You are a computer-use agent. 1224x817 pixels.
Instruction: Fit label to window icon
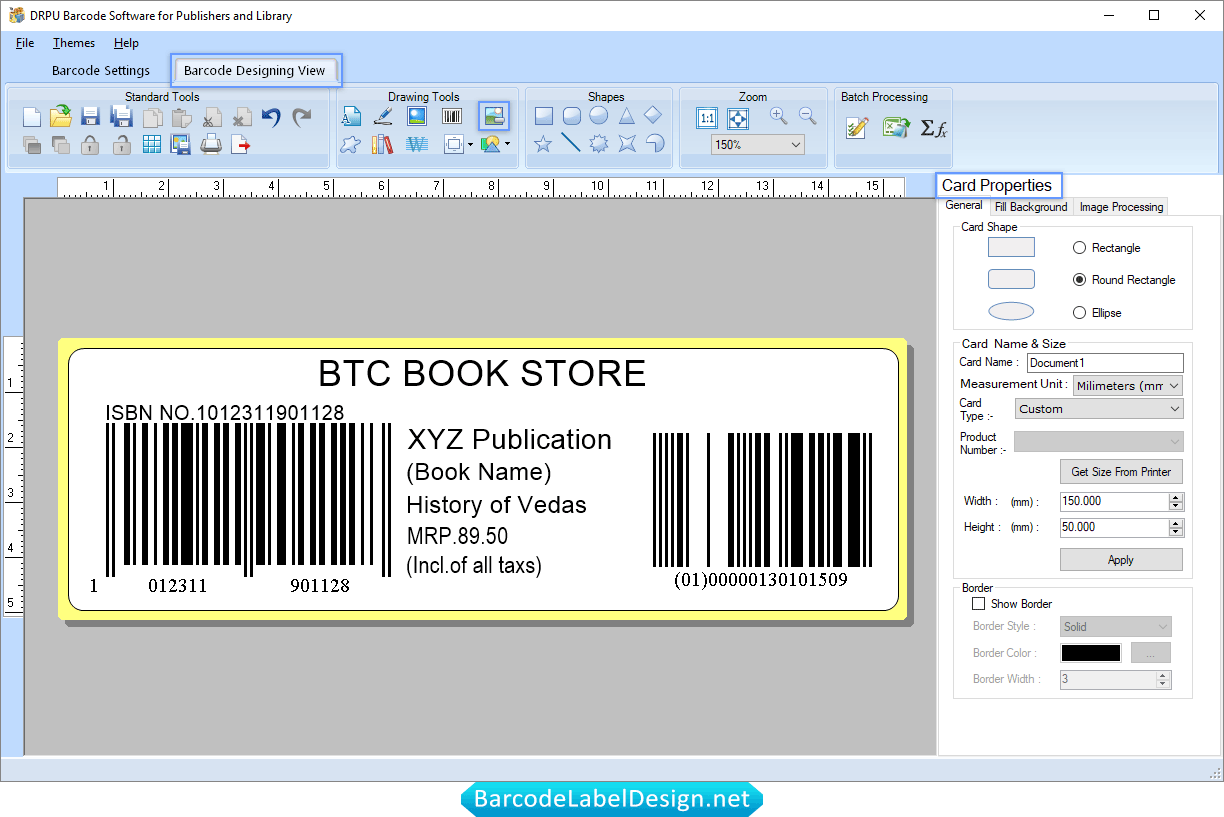[x=738, y=118]
